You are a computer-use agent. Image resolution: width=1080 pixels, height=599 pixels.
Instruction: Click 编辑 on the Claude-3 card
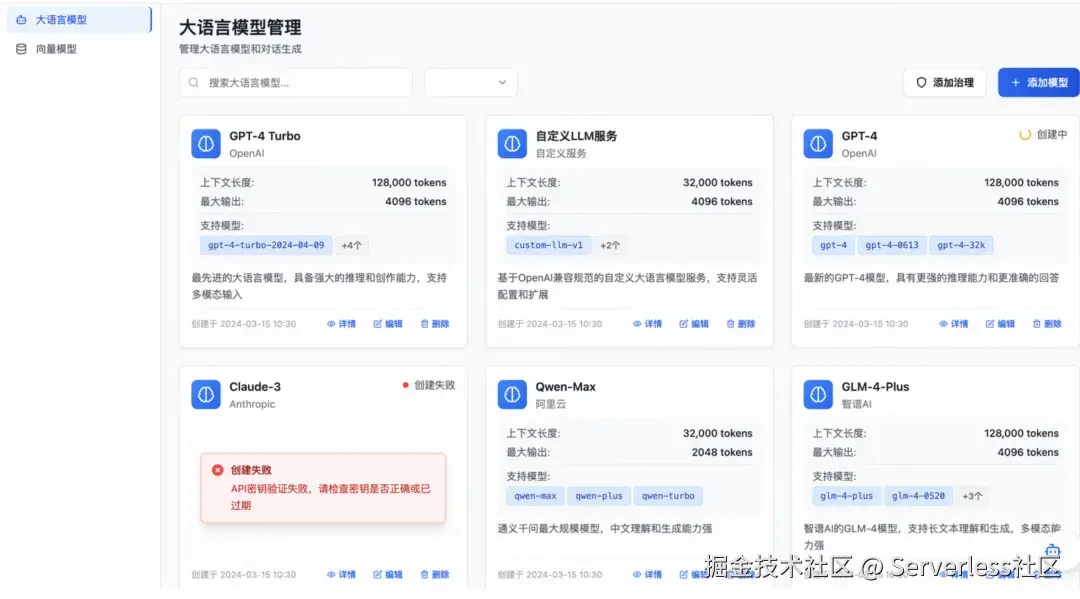click(388, 574)
